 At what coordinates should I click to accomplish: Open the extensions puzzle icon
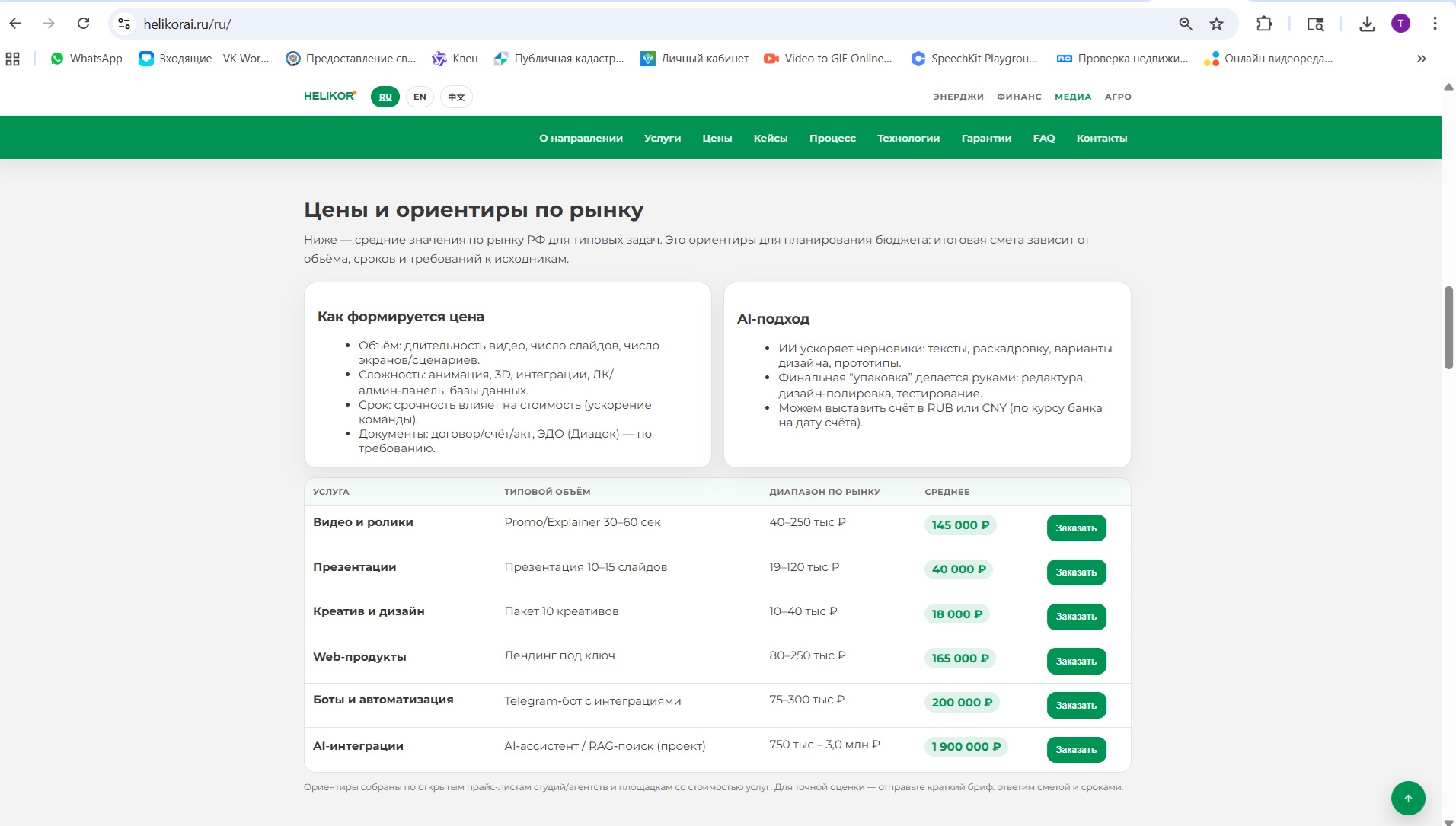point(1264,24)
